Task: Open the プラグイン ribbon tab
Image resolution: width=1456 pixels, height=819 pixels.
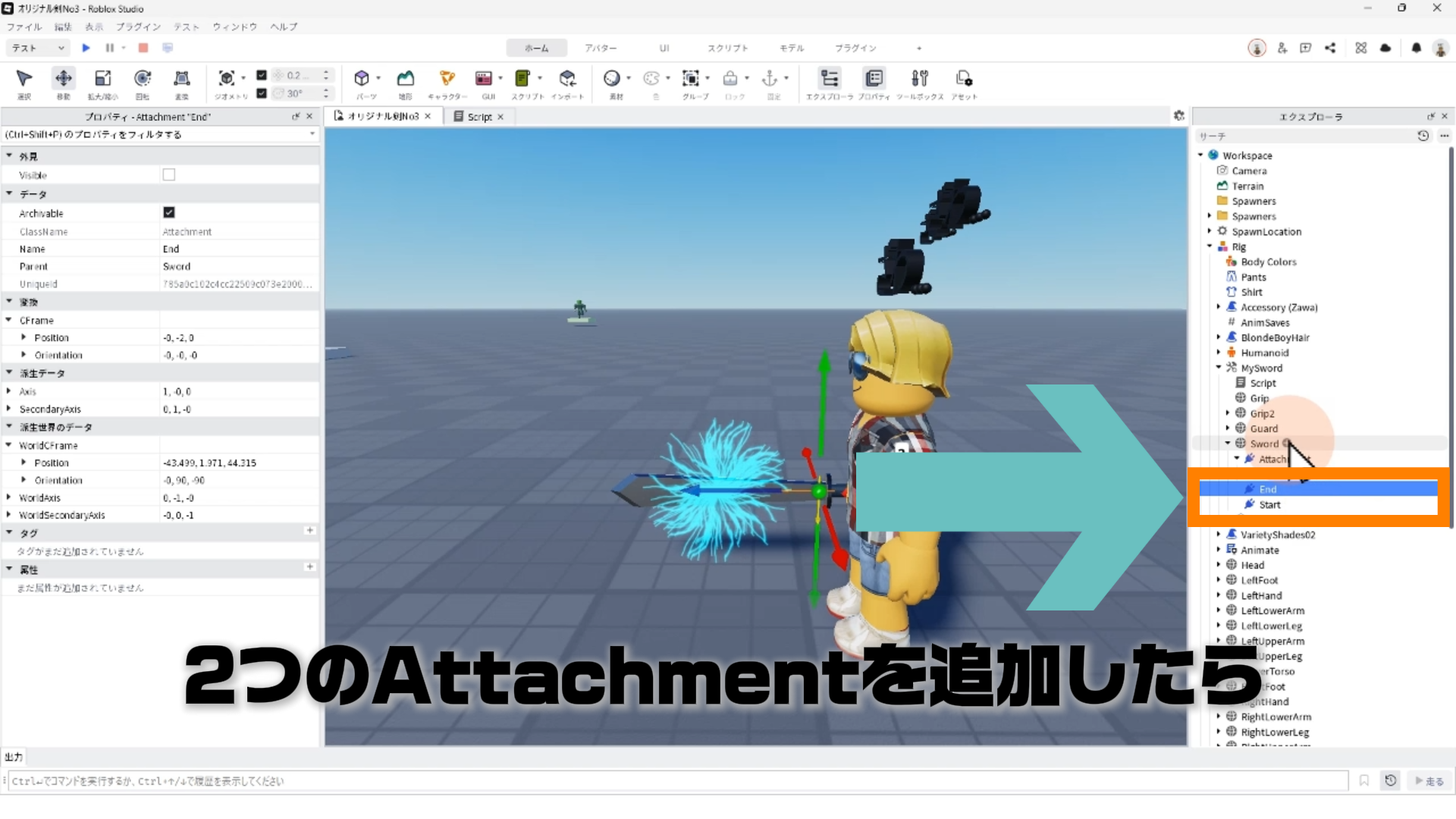Action: [855, 49]
